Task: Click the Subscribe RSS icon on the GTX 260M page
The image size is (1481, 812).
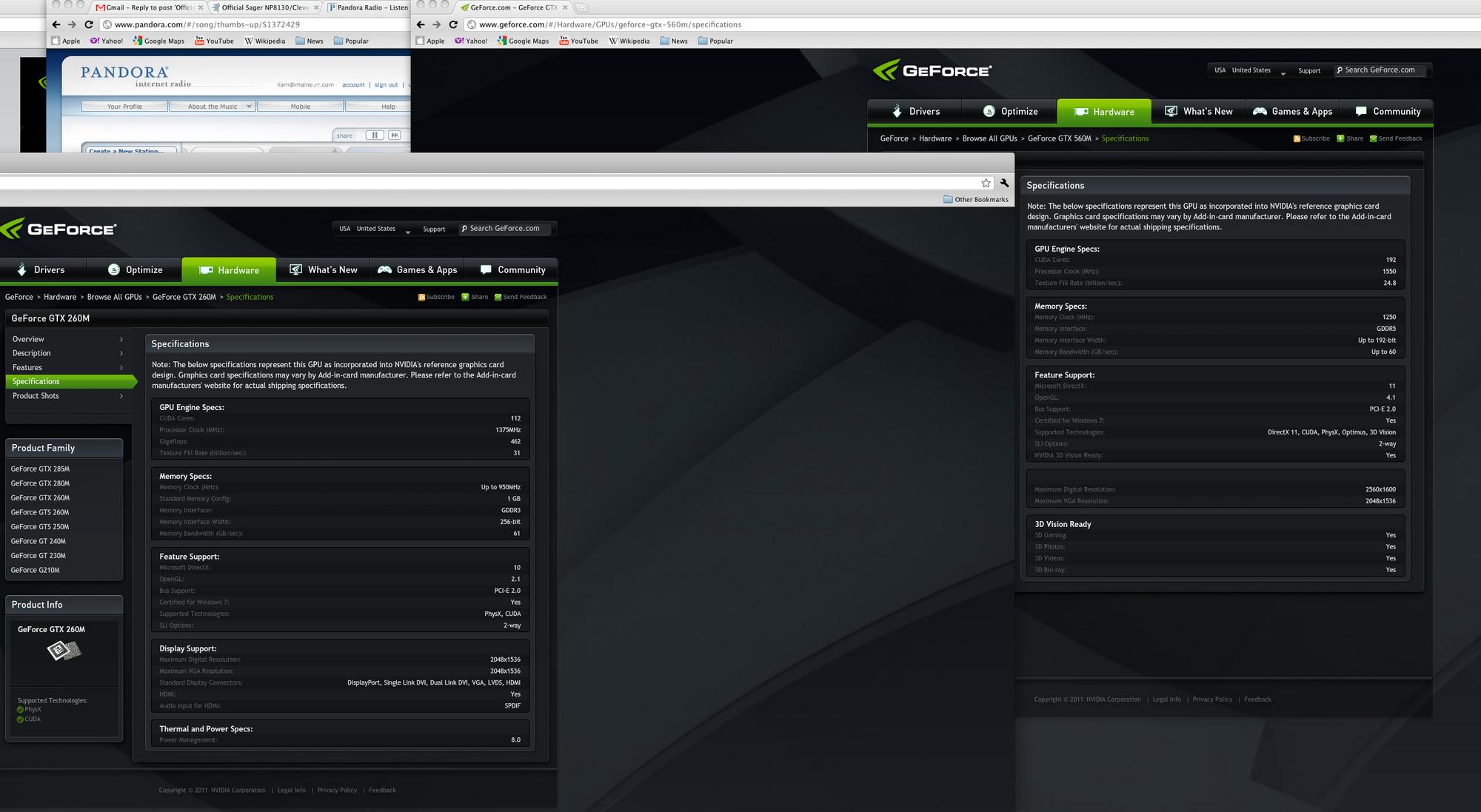Action: (x=421, y=297)
